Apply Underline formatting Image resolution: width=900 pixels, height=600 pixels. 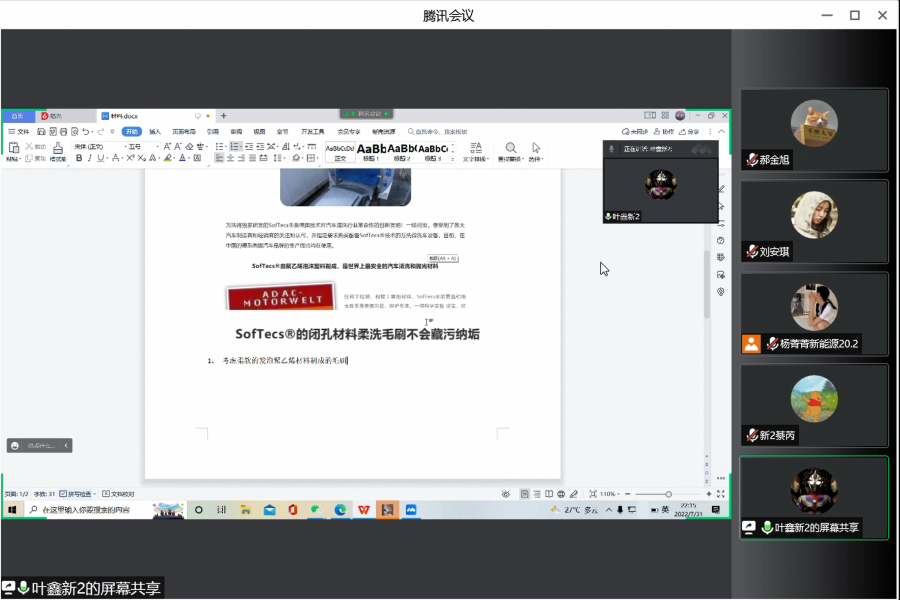pyautogui.click(x=100, y=158)
